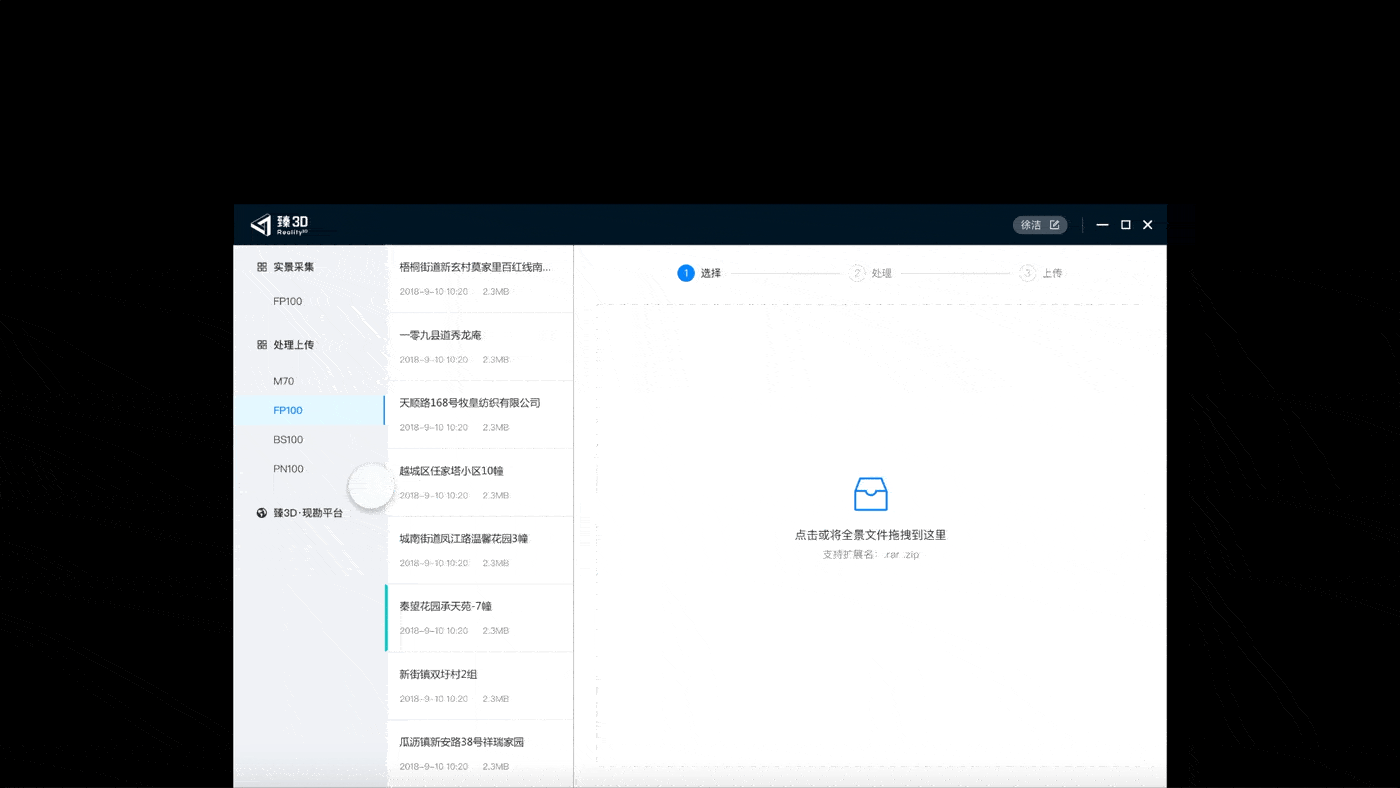Screen dimensions: 1400x788
Task: Click the 处理上传 grid icon
Action: (x=262, y=345)
